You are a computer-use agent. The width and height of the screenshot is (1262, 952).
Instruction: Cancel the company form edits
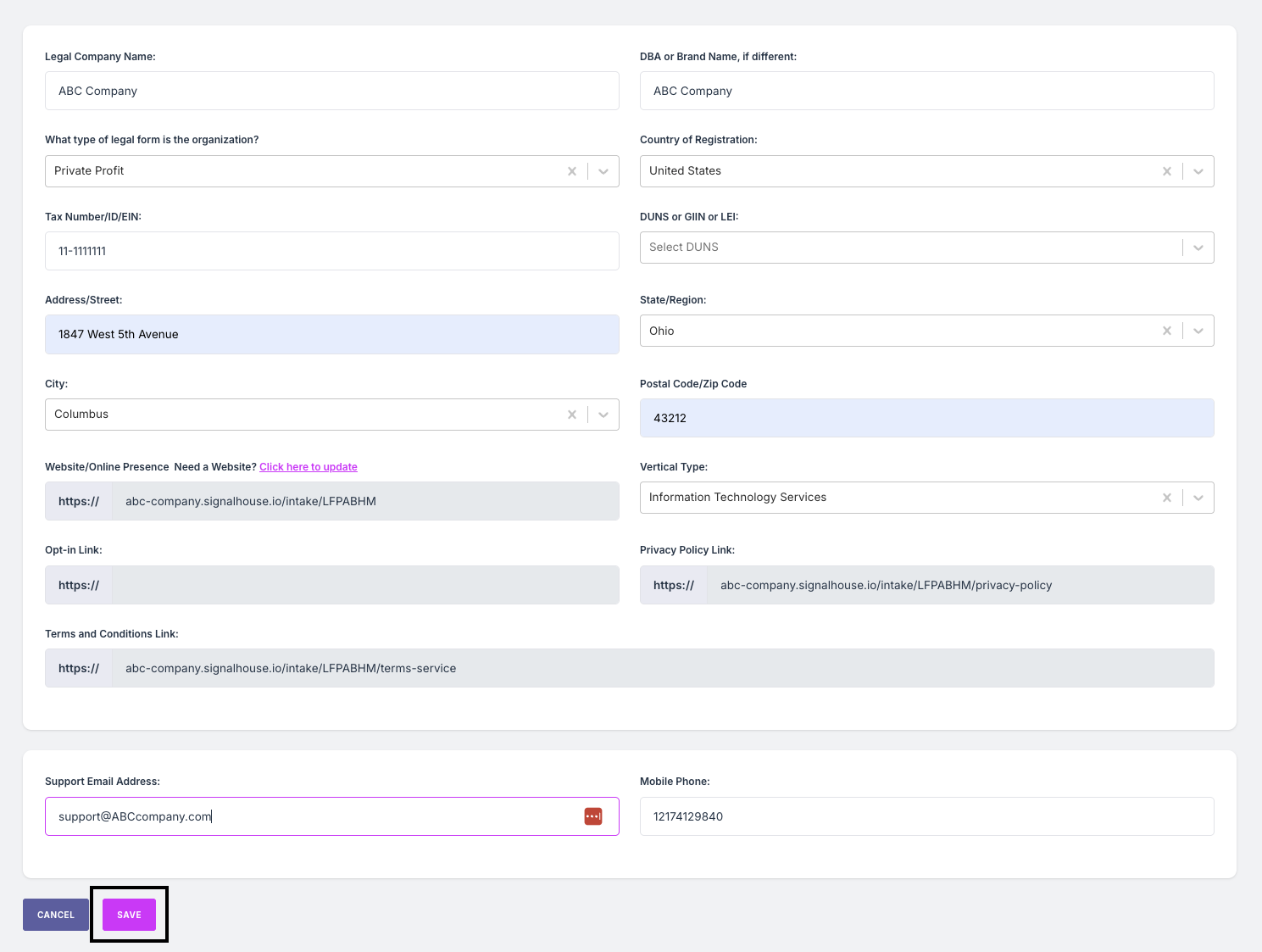coord(56,915)
